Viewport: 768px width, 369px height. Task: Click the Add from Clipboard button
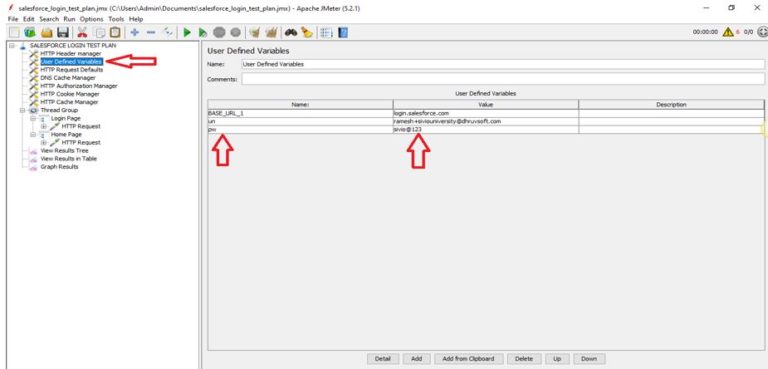point(468,359)
